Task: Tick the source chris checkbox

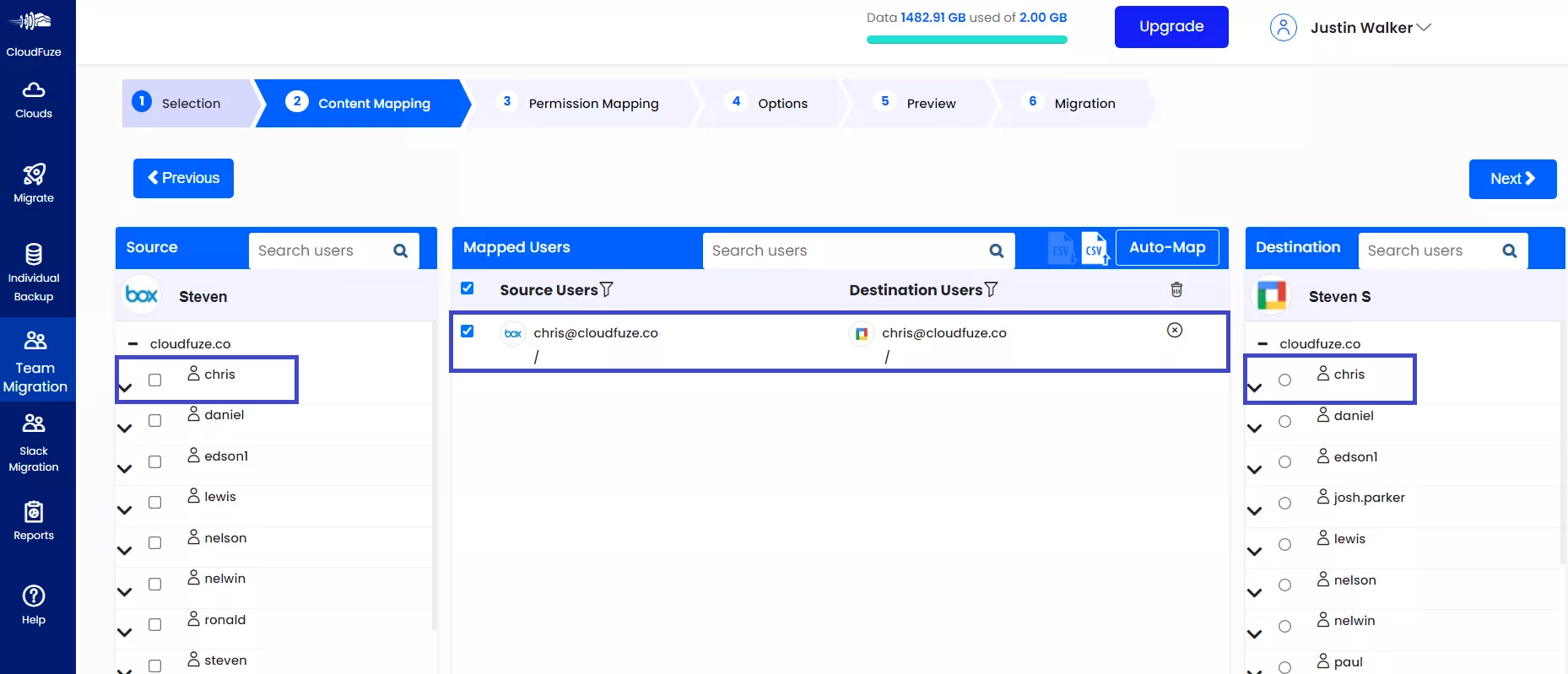Action: pyautogui.click(x=155, y=380)
